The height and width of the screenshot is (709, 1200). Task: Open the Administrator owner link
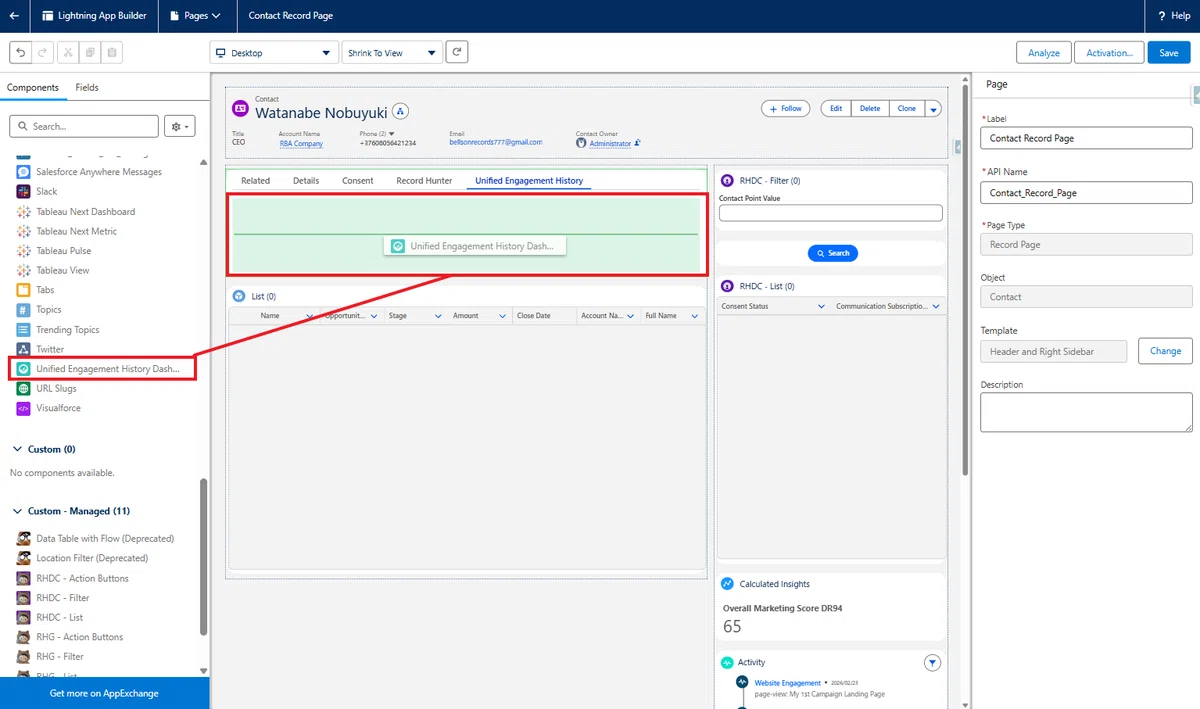coord(610,143)
